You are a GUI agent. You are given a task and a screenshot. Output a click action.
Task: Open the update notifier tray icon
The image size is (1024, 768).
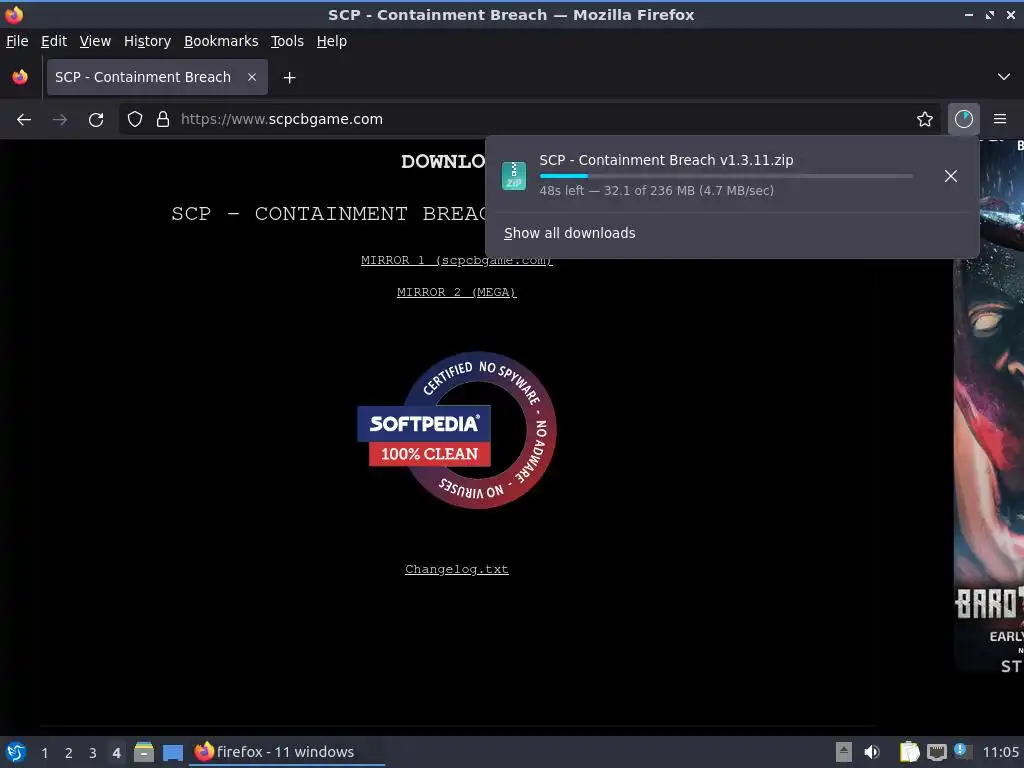[962, 751]
